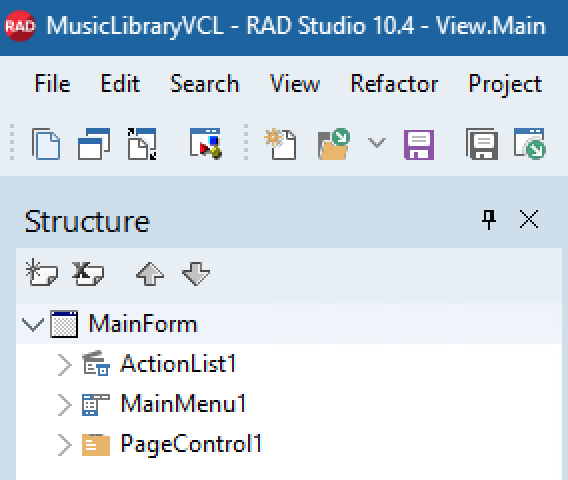Click the New Form toolbar icon

[206, 143]
